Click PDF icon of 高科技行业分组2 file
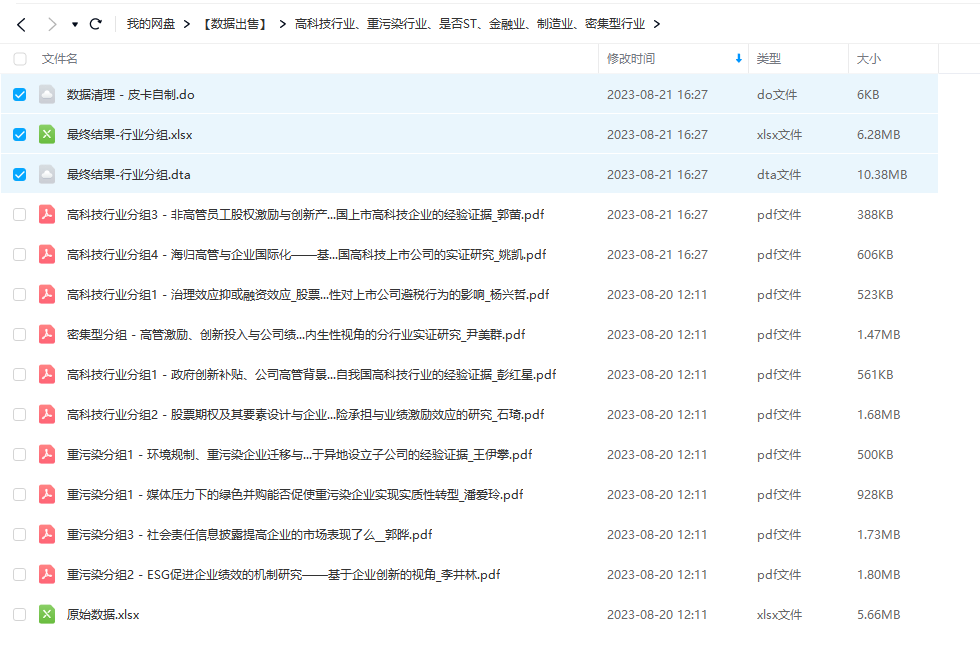The image size is (980, 656). [x=47, y=414]
